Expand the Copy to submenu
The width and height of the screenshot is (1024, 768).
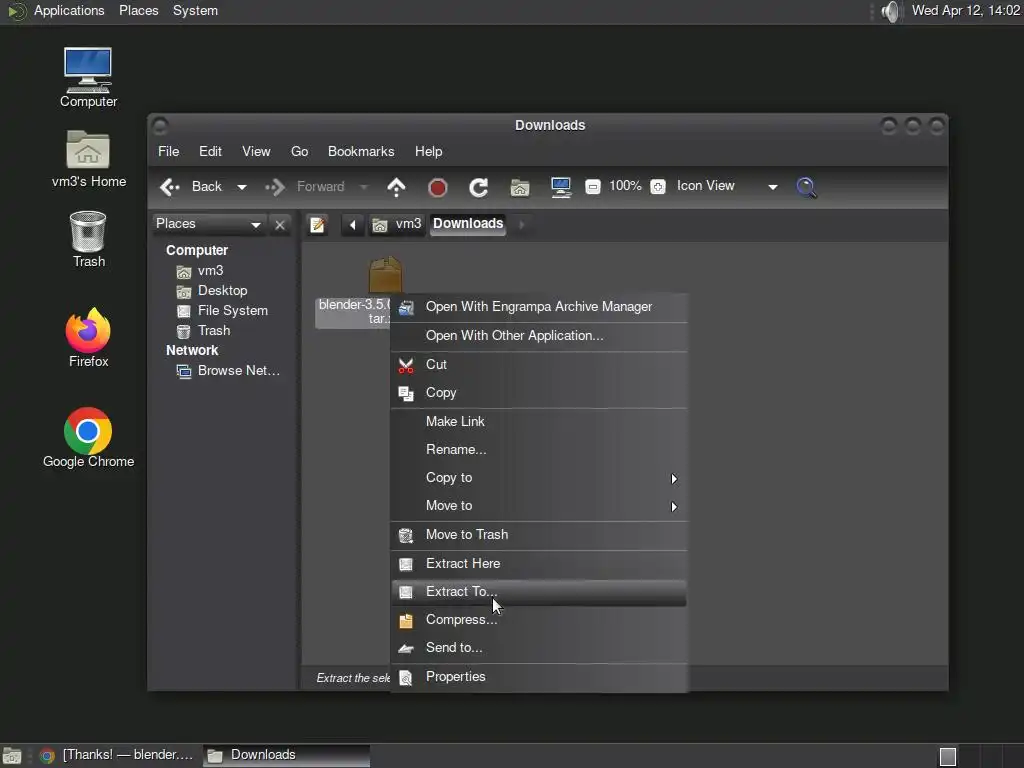(539, 478)
